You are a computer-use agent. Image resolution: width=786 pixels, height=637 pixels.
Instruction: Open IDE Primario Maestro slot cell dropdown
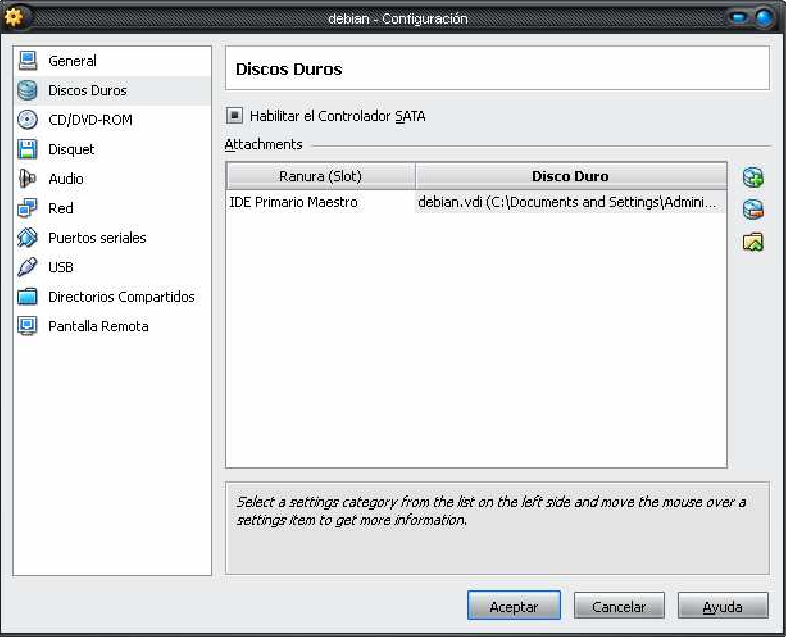(x=320, y=203)
